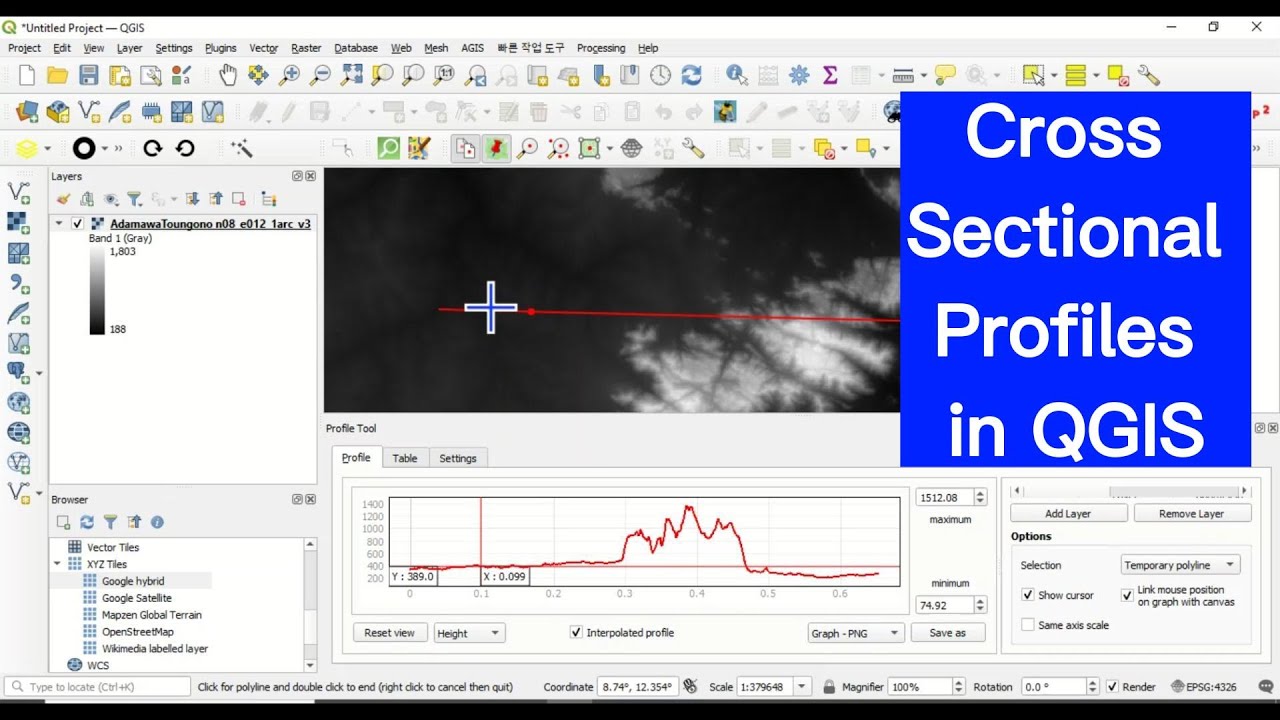Click the New Shapefile Layer icon

(x=89, y=112)
